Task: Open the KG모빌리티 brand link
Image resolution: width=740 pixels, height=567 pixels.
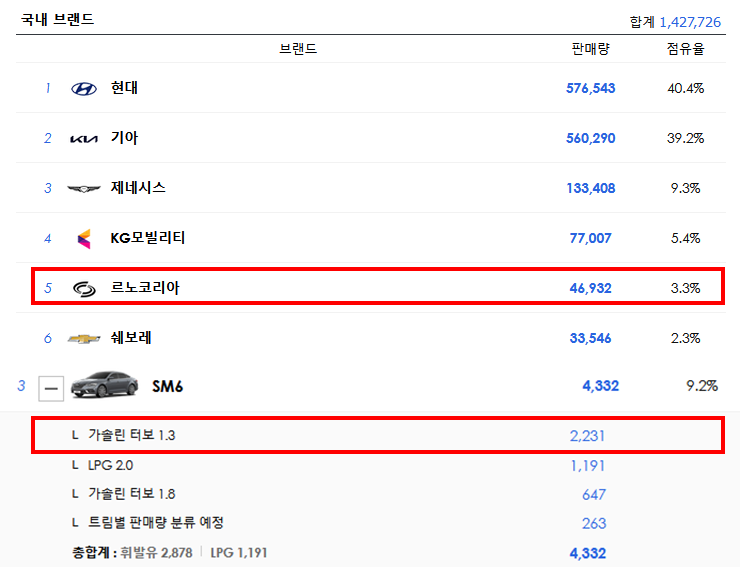Action: tap(148, 237)
